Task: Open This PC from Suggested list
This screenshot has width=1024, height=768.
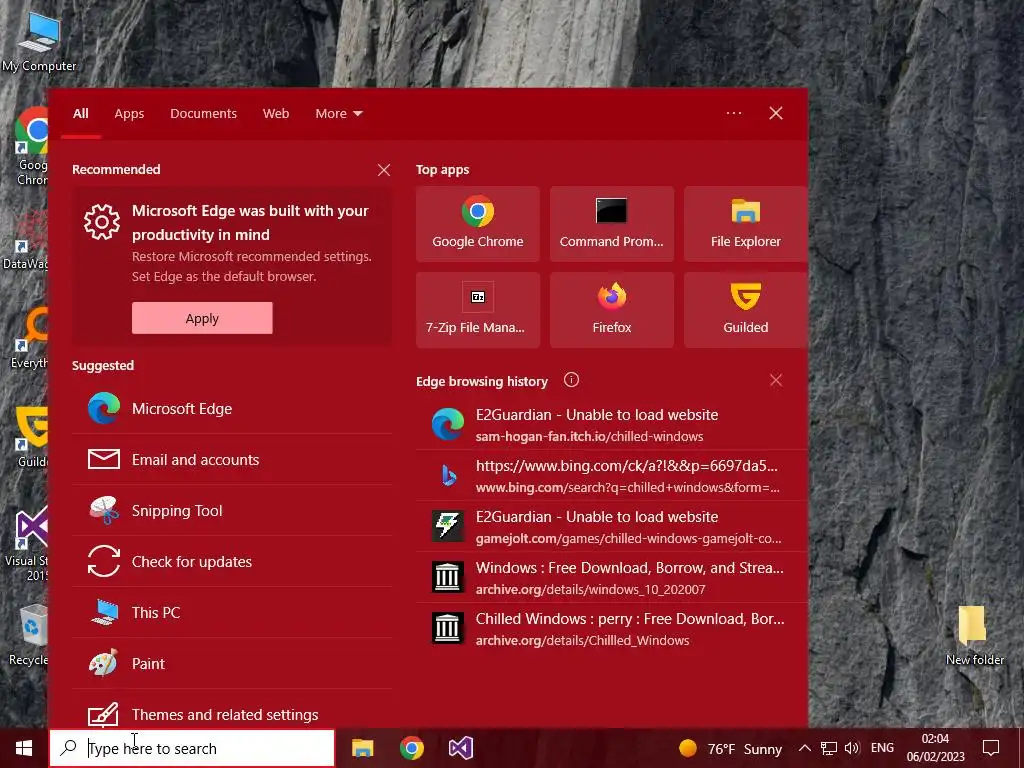Action: point(232,613)
